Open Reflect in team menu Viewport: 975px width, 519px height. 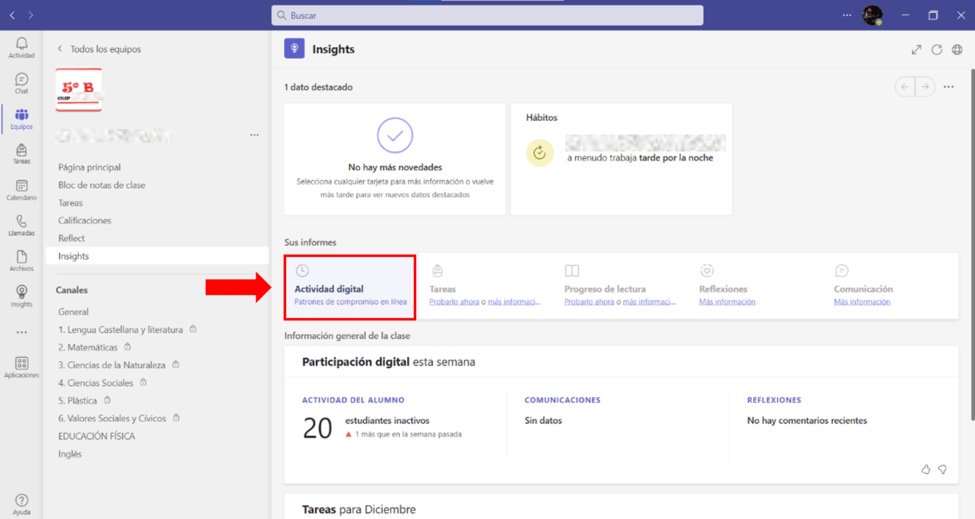(x=72, y=238)
